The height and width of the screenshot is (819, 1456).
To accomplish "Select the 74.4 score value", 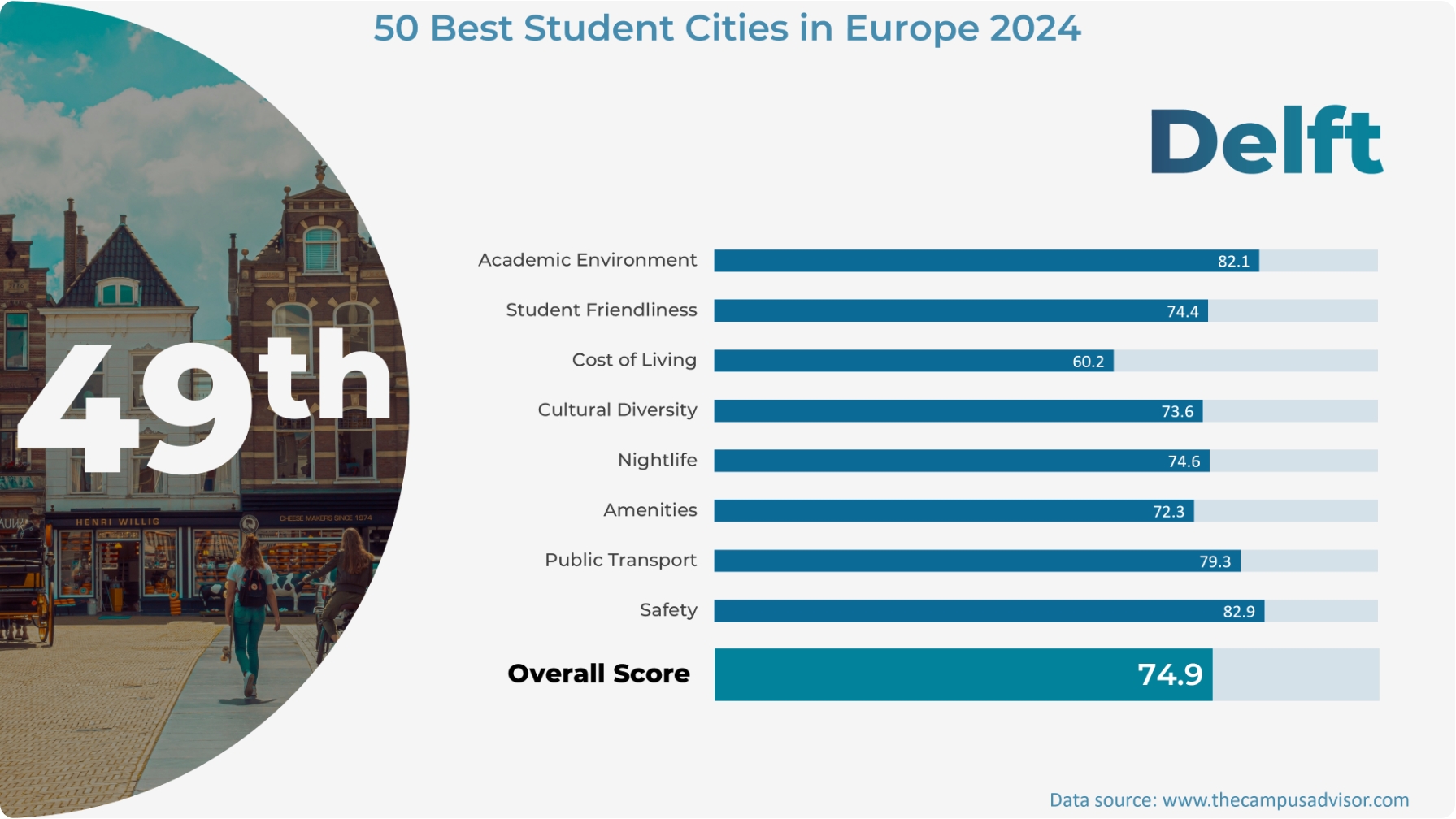I will click(x=1182, y=311).
